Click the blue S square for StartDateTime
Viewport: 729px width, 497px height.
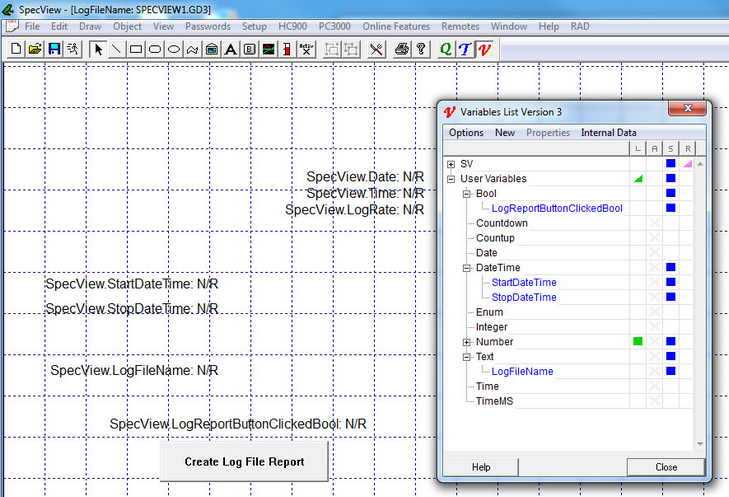point(670,282)
